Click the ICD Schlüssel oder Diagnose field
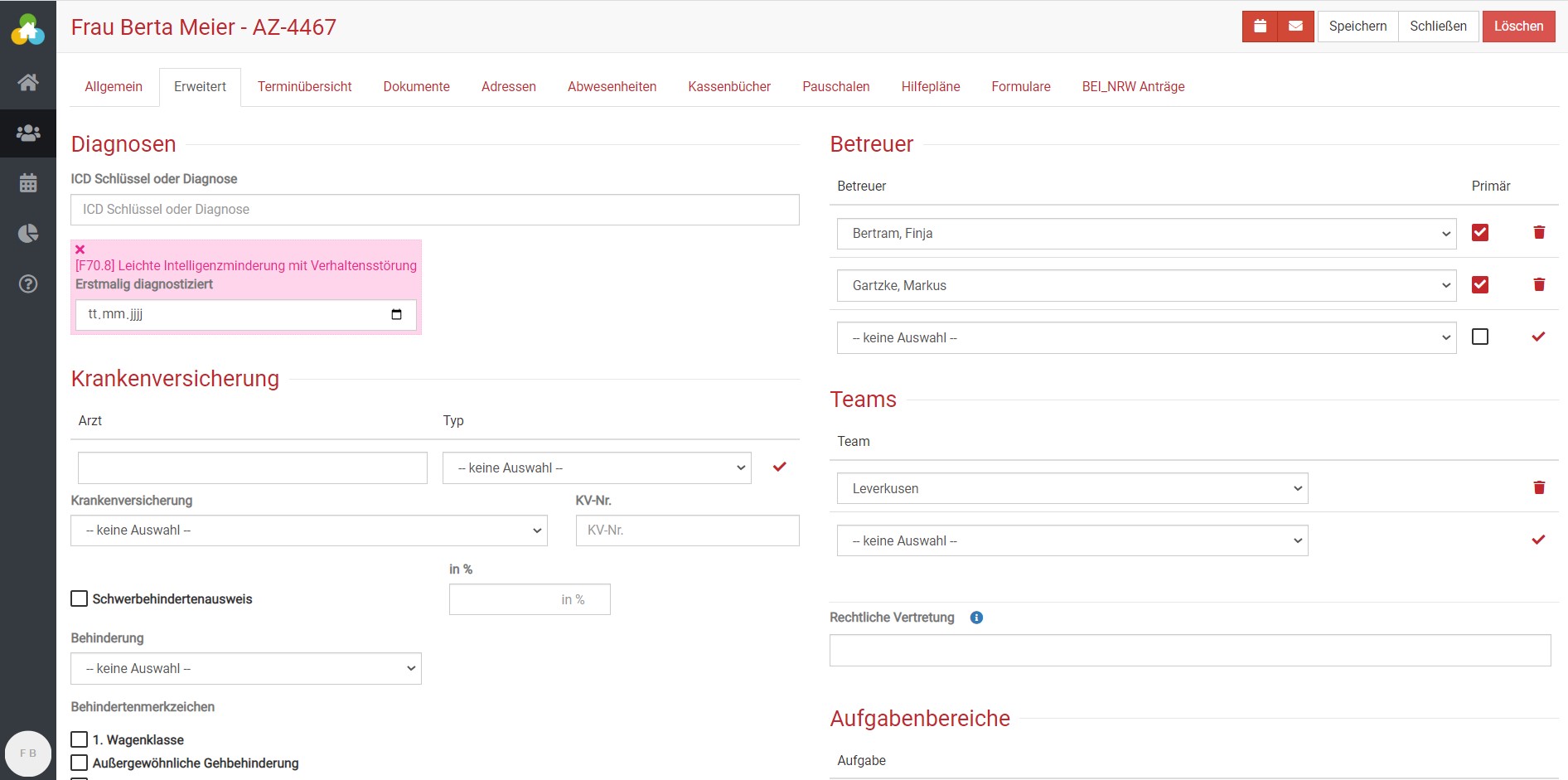This screenshot has width=1568, height=780. pos(434,210)
